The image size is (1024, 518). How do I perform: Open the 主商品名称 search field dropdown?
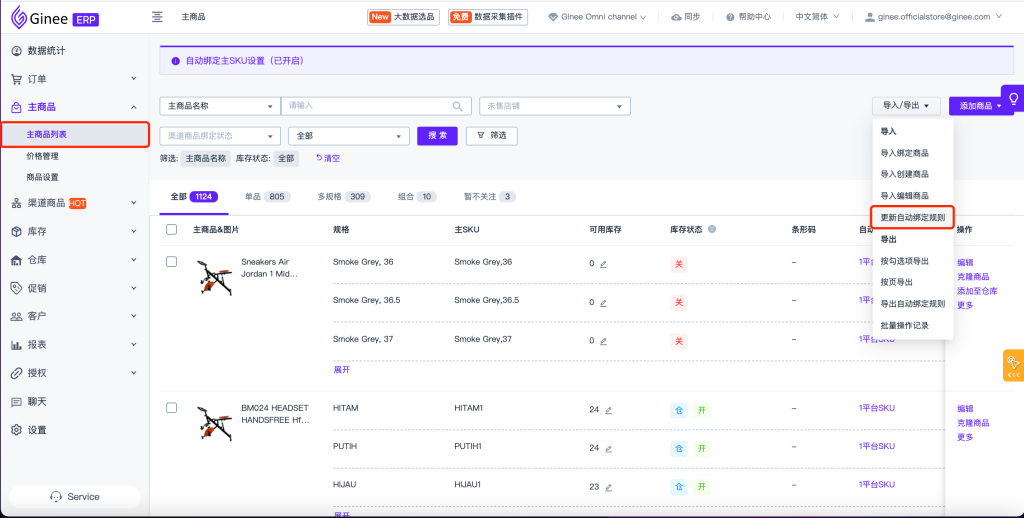point(220,106)
